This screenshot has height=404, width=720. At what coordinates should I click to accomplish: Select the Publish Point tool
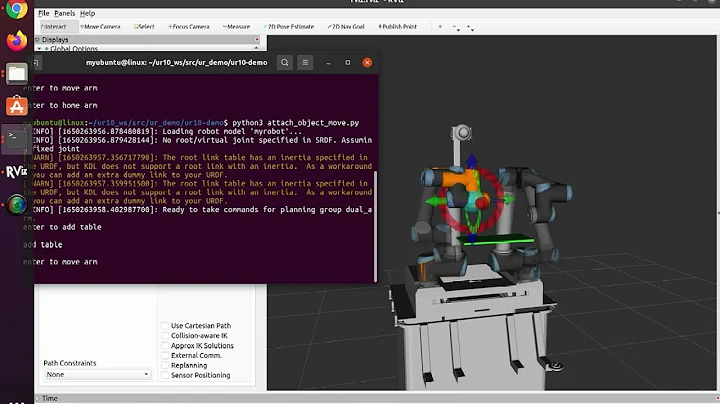398,27
